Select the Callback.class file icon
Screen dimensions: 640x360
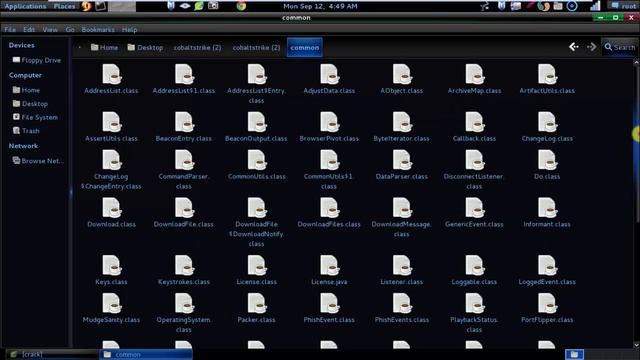475,122
